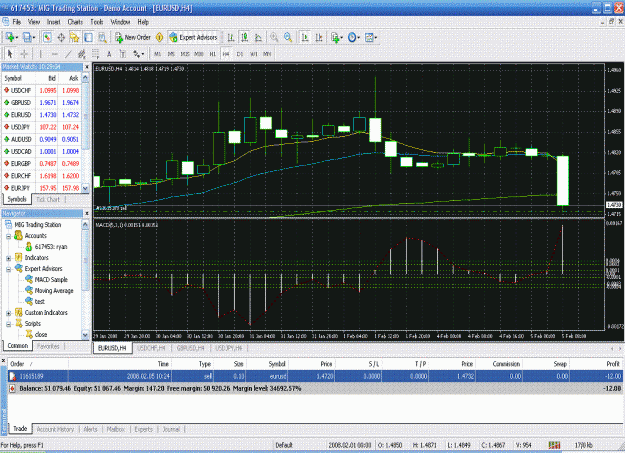Toggle the Expert Advisors button
This screenshot has width=625, height=453.
(x=193, y=37)
